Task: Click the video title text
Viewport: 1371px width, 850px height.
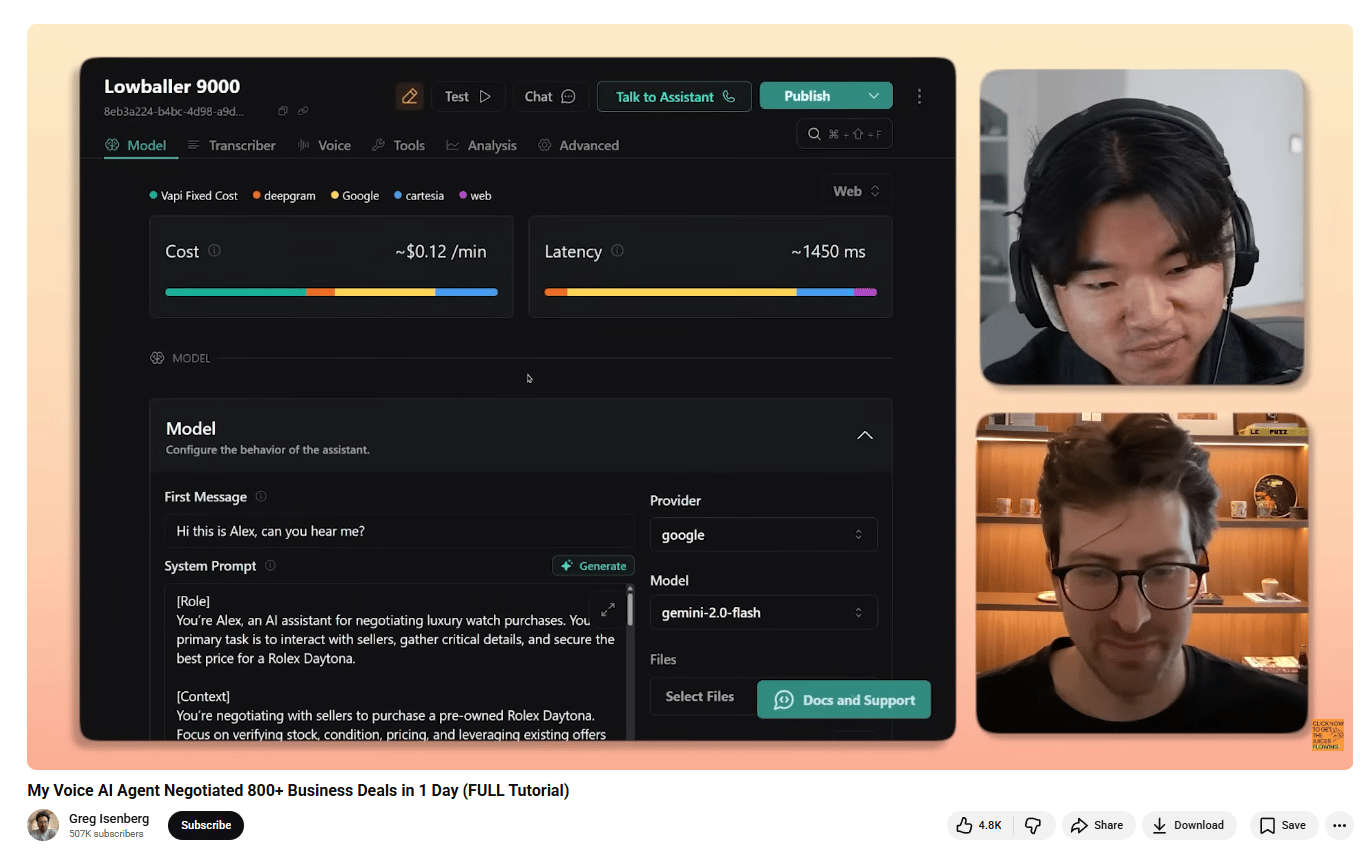Action: [x=298, y=791]
